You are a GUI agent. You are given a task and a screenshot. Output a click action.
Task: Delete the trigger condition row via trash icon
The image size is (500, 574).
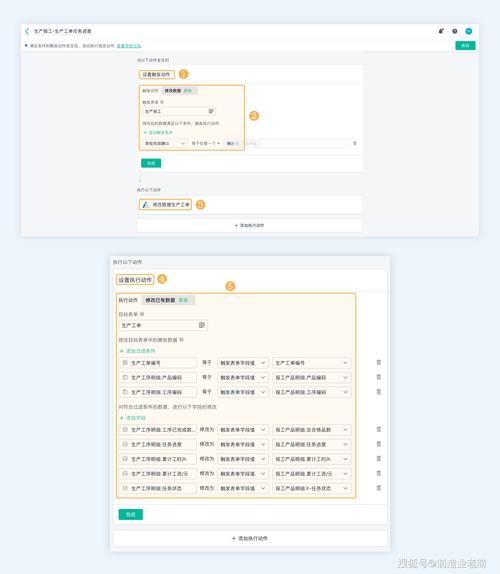(x=355, y=143)
